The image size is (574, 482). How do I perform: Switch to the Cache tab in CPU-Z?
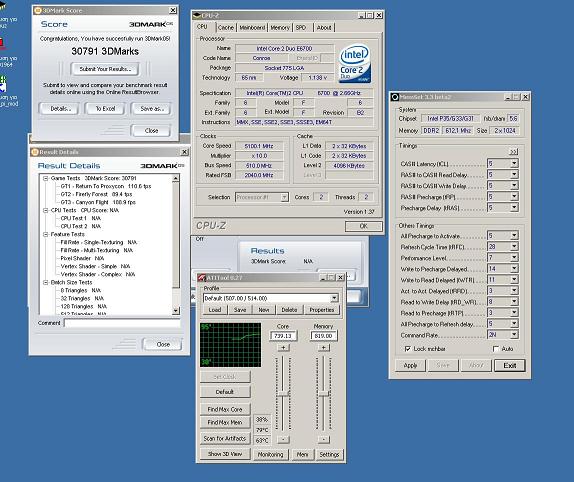(226, 27)
